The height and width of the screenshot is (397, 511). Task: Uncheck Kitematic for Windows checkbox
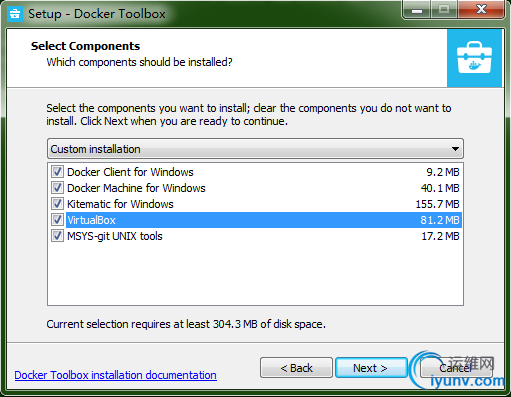click(x=57, y=204)
